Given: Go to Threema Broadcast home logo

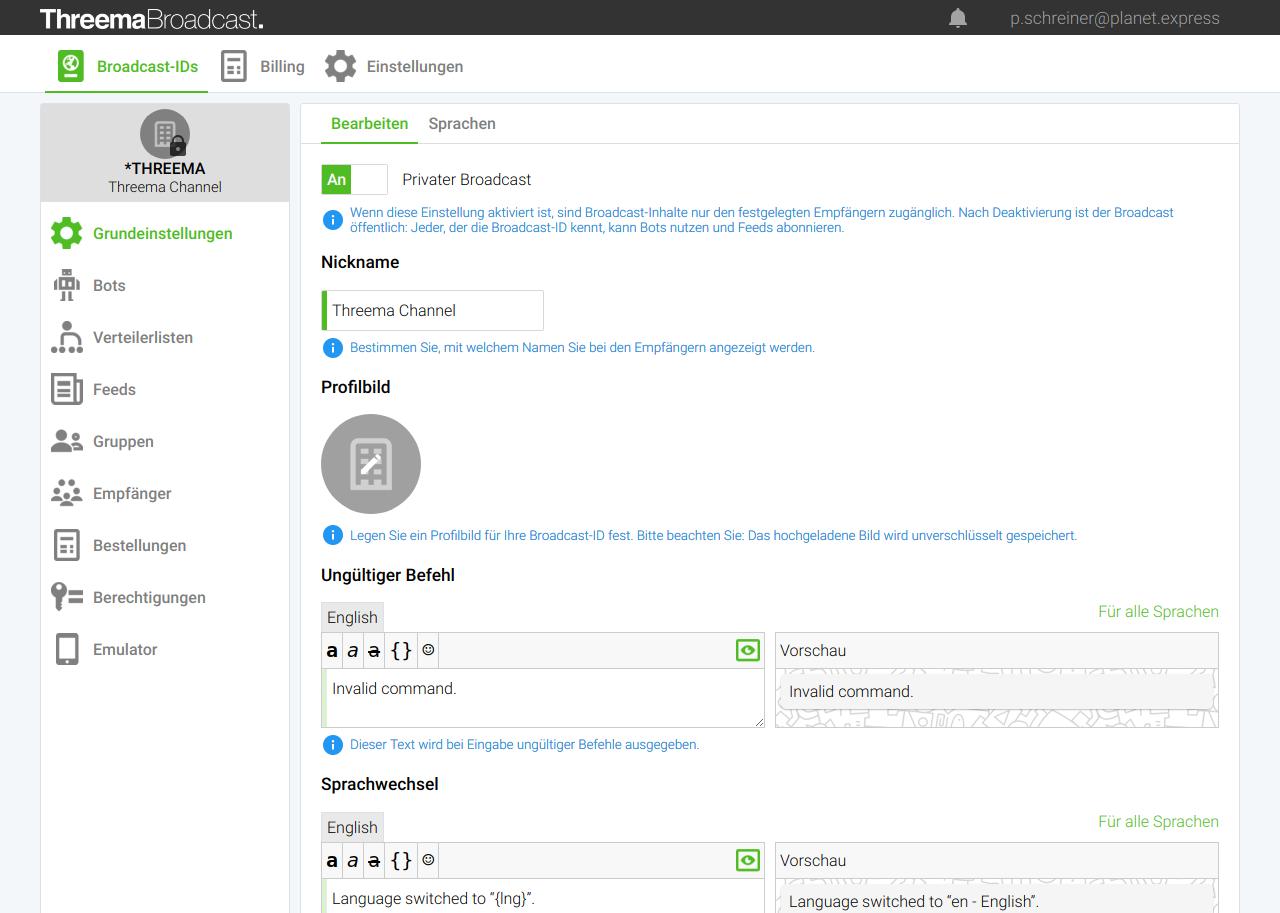Looking at the screenshot, I should pos(152,18).
